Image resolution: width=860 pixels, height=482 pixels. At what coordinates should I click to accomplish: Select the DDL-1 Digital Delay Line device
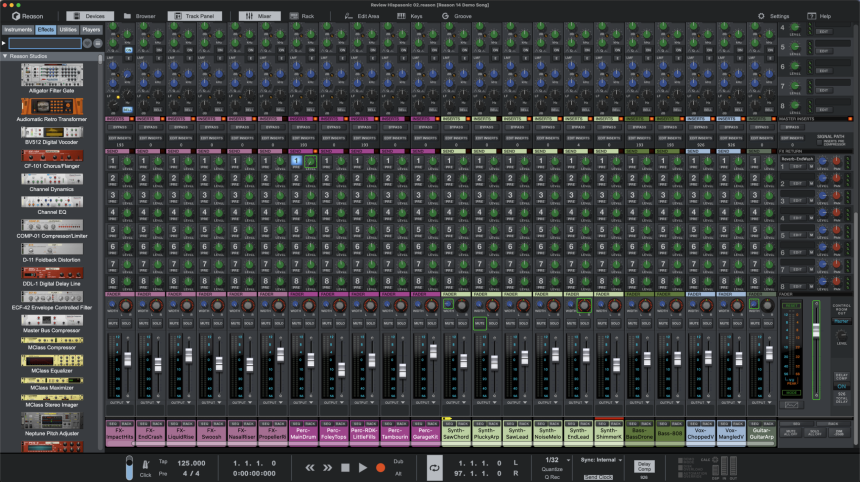coord(52,277)
